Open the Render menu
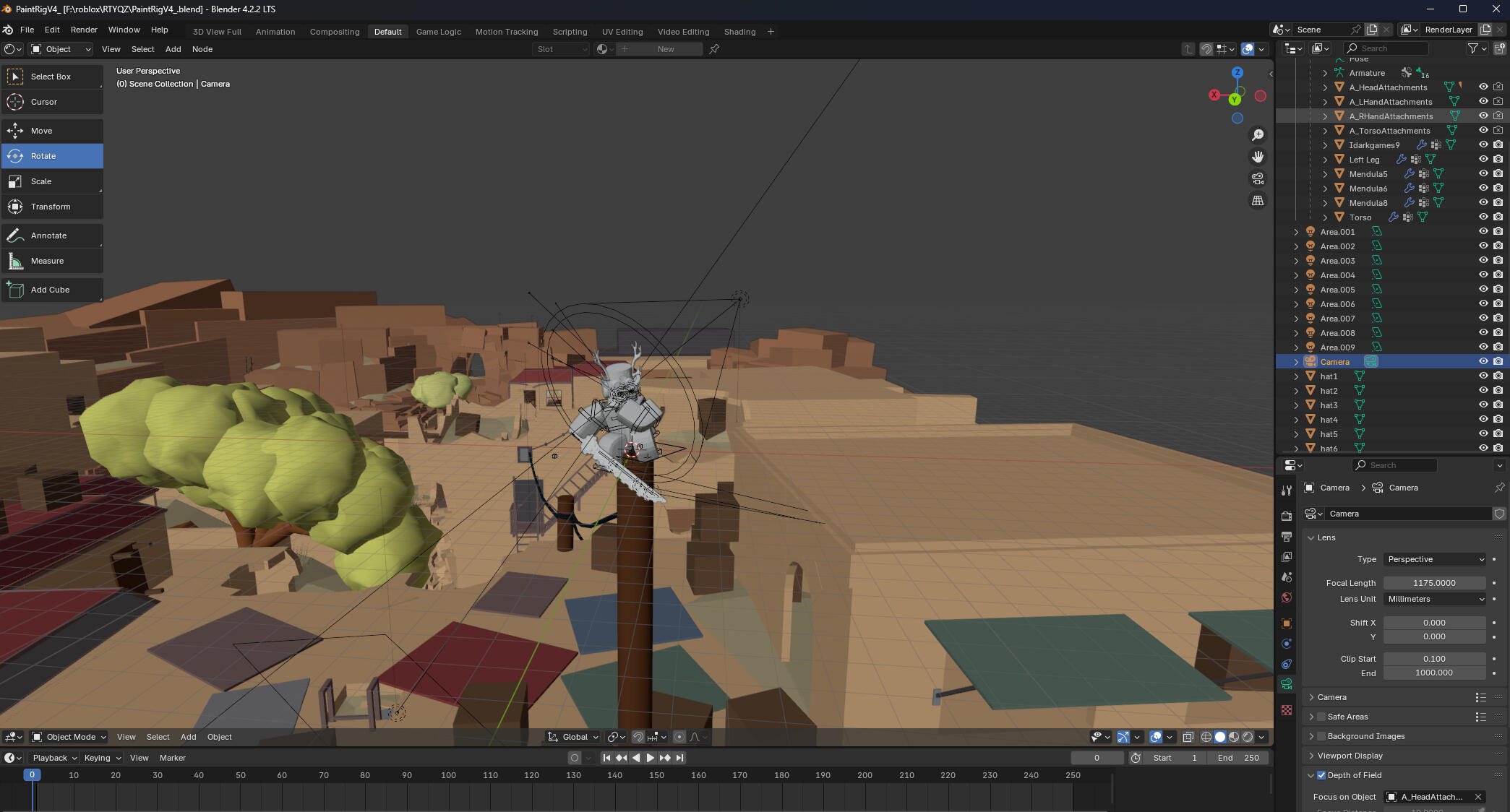 click(x=84, y=30)
